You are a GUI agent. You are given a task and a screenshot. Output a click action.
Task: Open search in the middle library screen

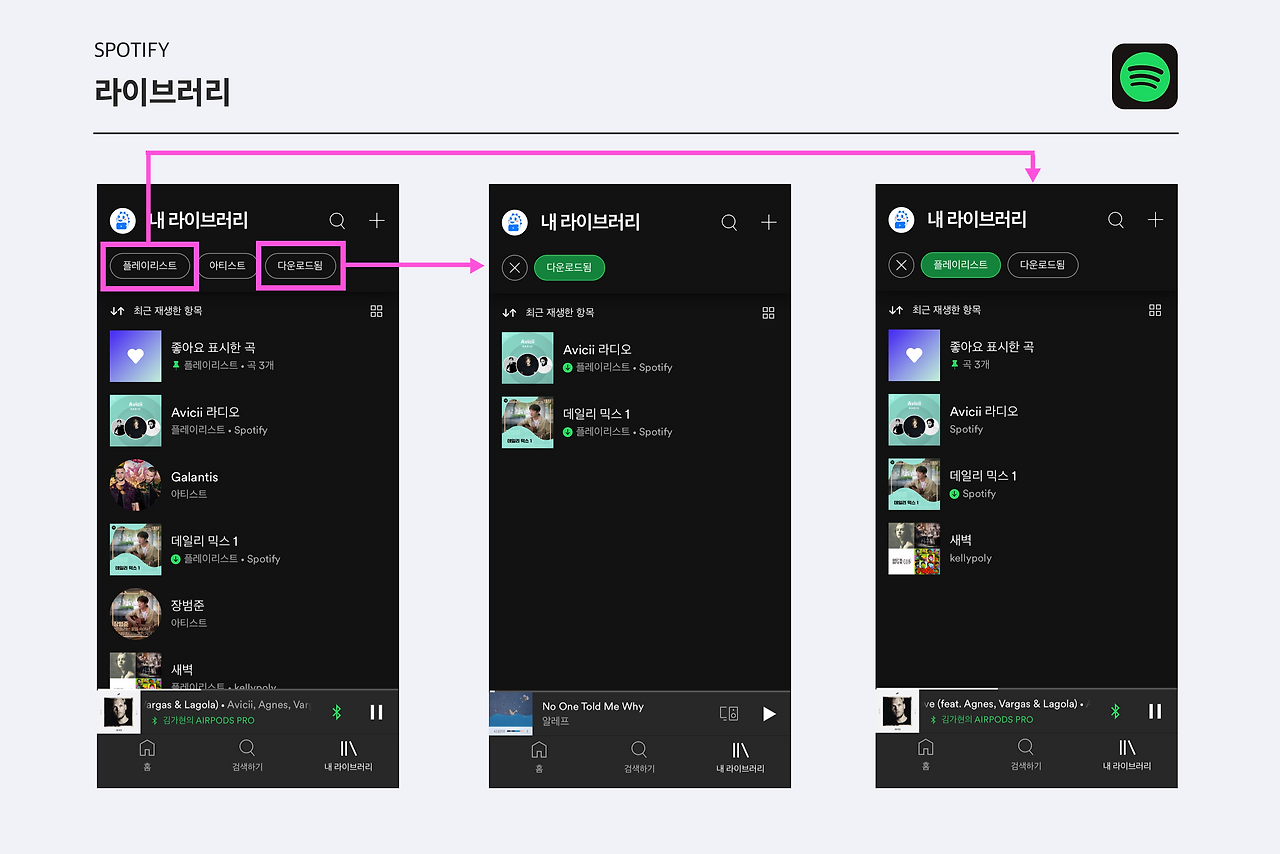[x=729, y=222]
